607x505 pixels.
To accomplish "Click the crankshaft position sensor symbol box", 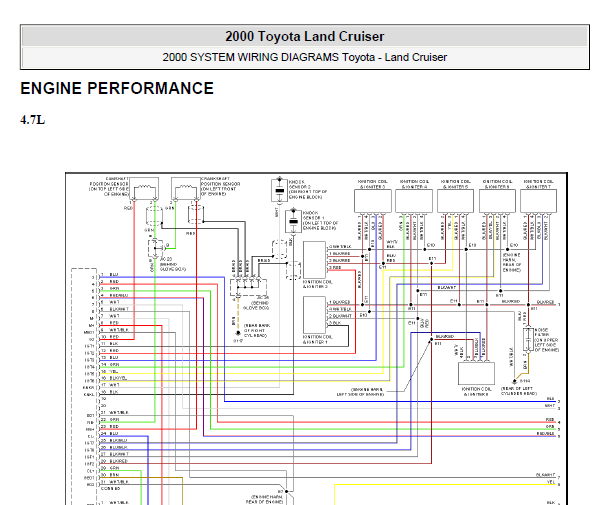I will pos(186,189).
